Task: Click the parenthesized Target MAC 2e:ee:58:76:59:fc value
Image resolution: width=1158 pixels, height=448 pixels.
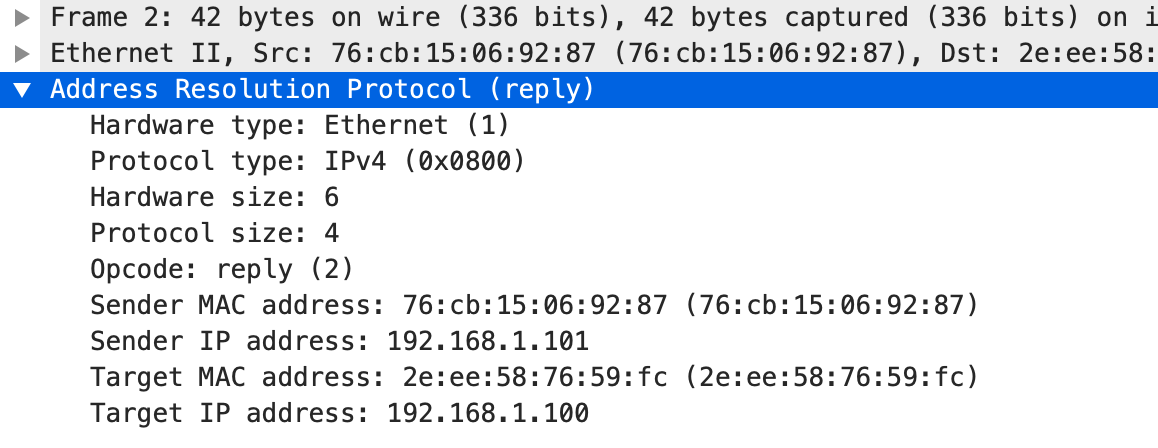Action: [831, 378]
